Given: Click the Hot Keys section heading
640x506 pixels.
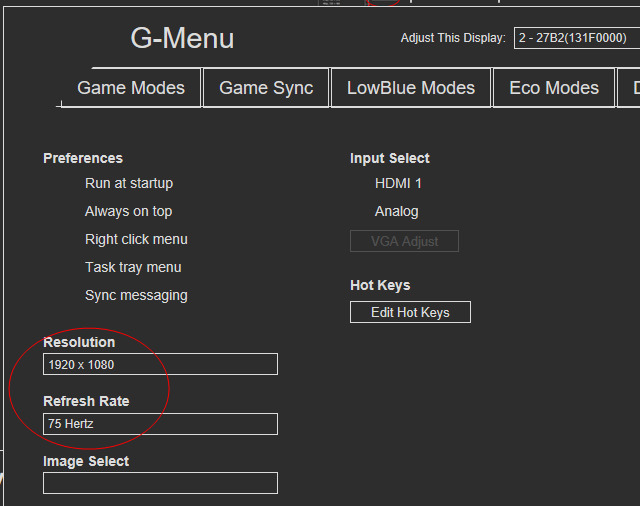Looking at the screenshot, I should [x=380, y=285].
